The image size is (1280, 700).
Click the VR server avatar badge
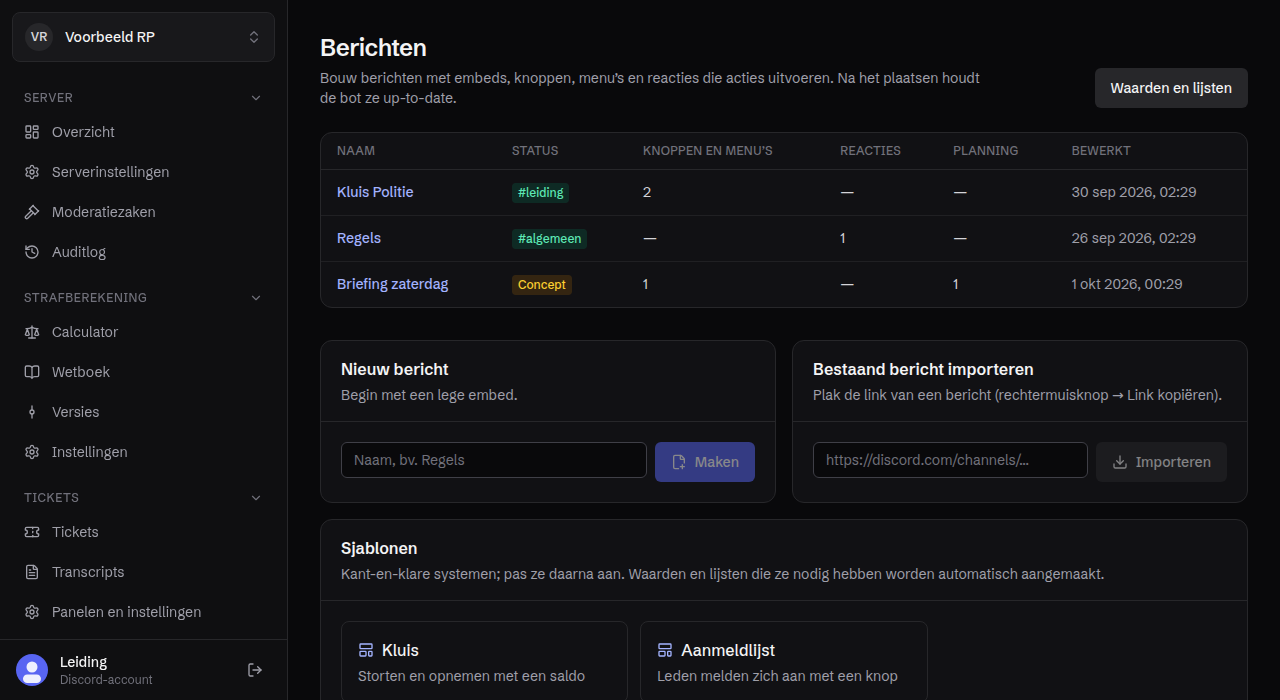(x=39, y=37)
